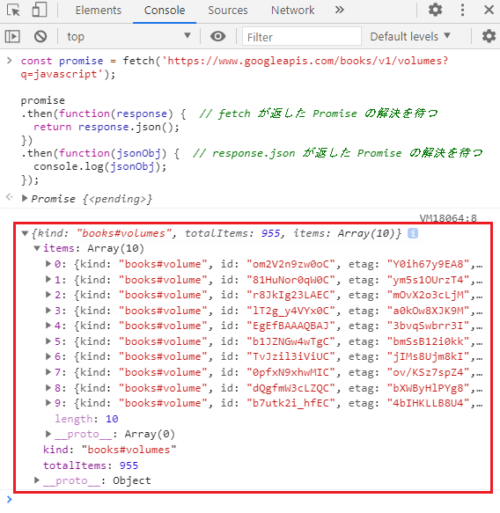Activate the inspect element picker icon
This screenshot has height=513, width=500.
tap(13, 10)
